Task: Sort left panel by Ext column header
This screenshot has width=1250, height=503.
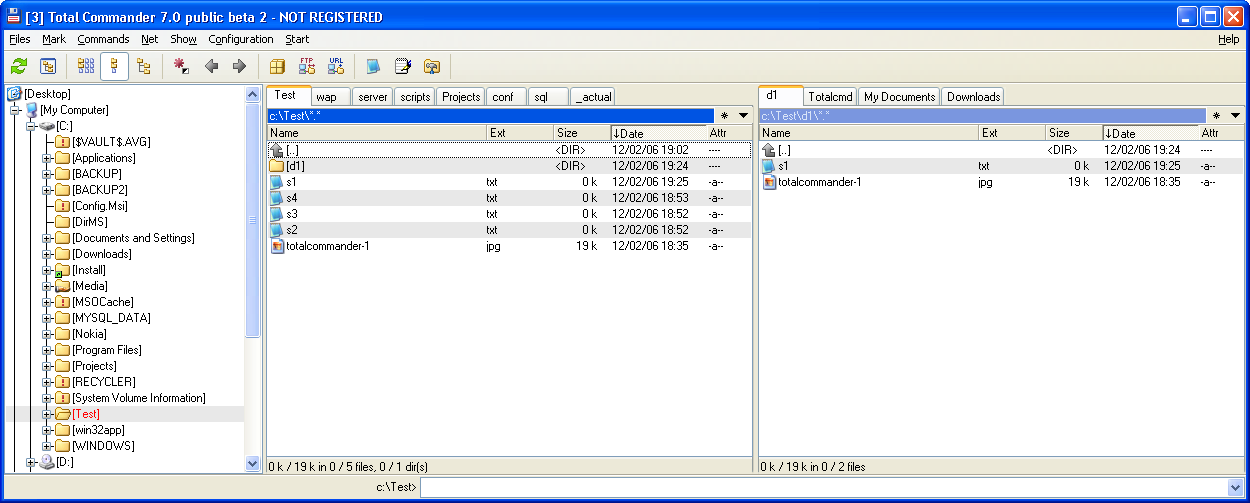Action: click(520, 133)
